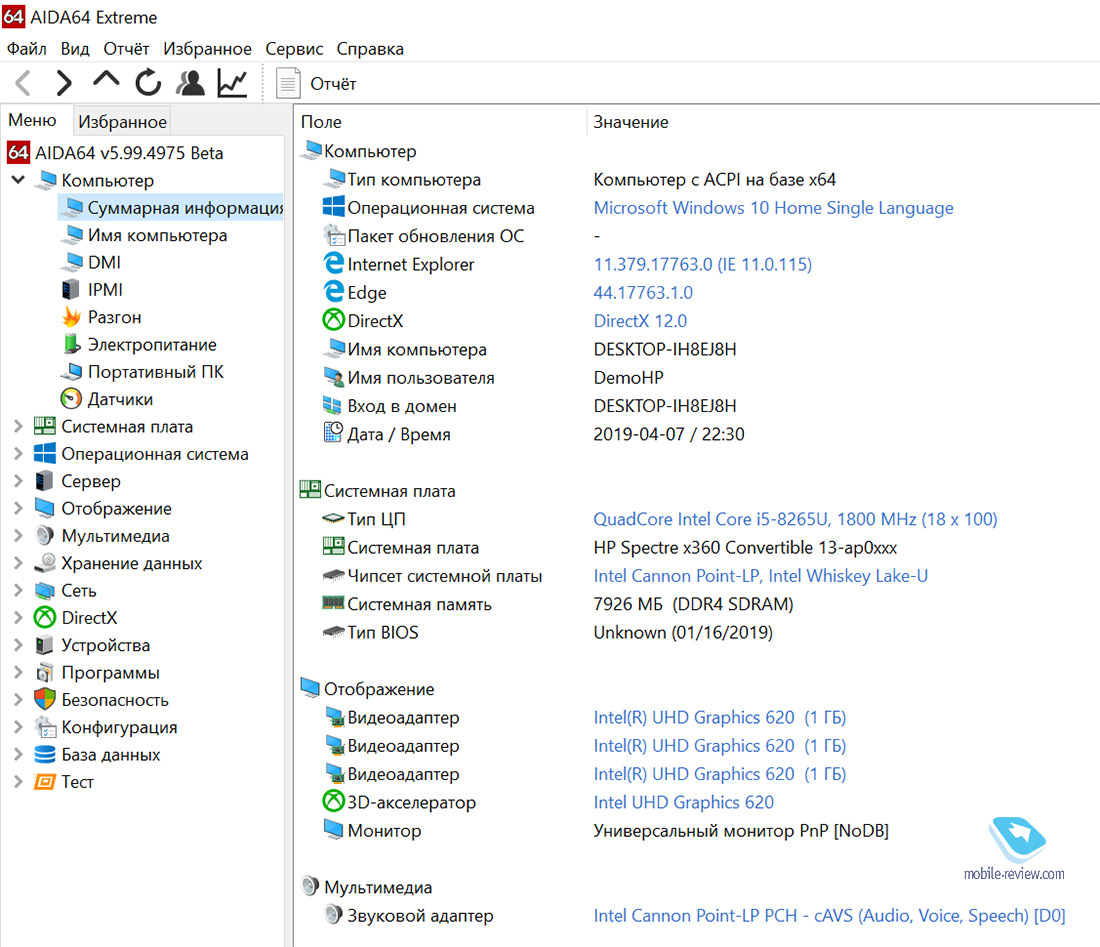
Task: Open the Справка menu
Action: [x=370, y=49]
